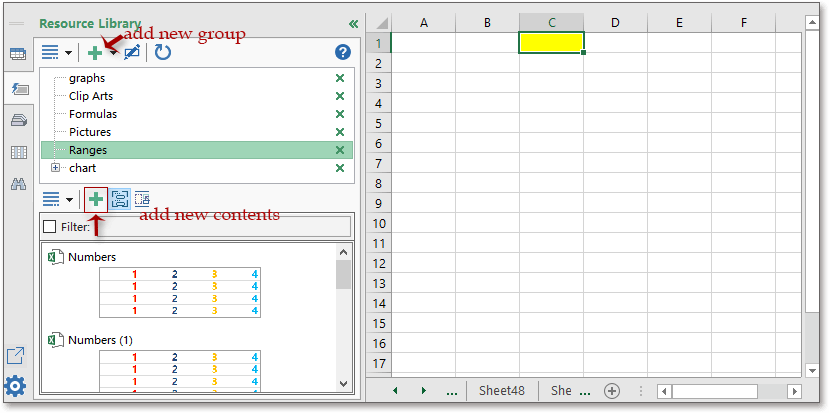The image size is (829, 413).
Task: Delete the Pictures group
Action: [x=340, y=132]
